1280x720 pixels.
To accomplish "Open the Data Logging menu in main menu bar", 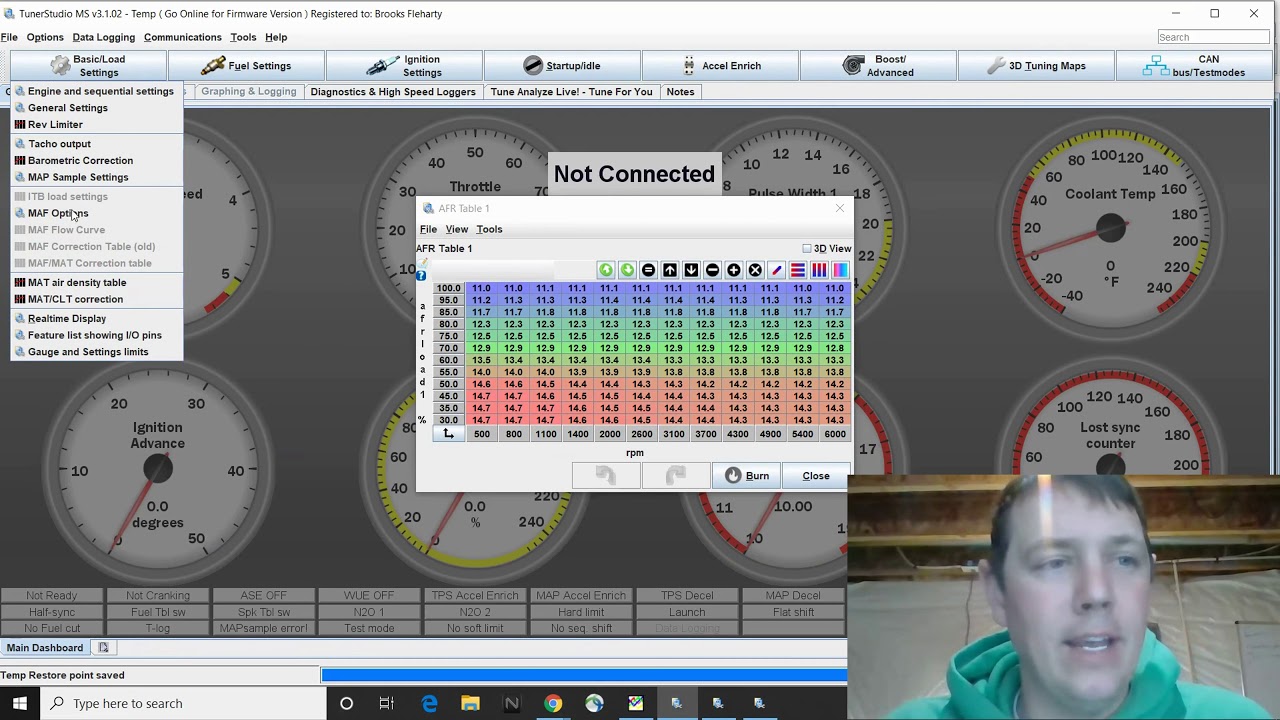I will pyautogui.click(x=103, y=37).
